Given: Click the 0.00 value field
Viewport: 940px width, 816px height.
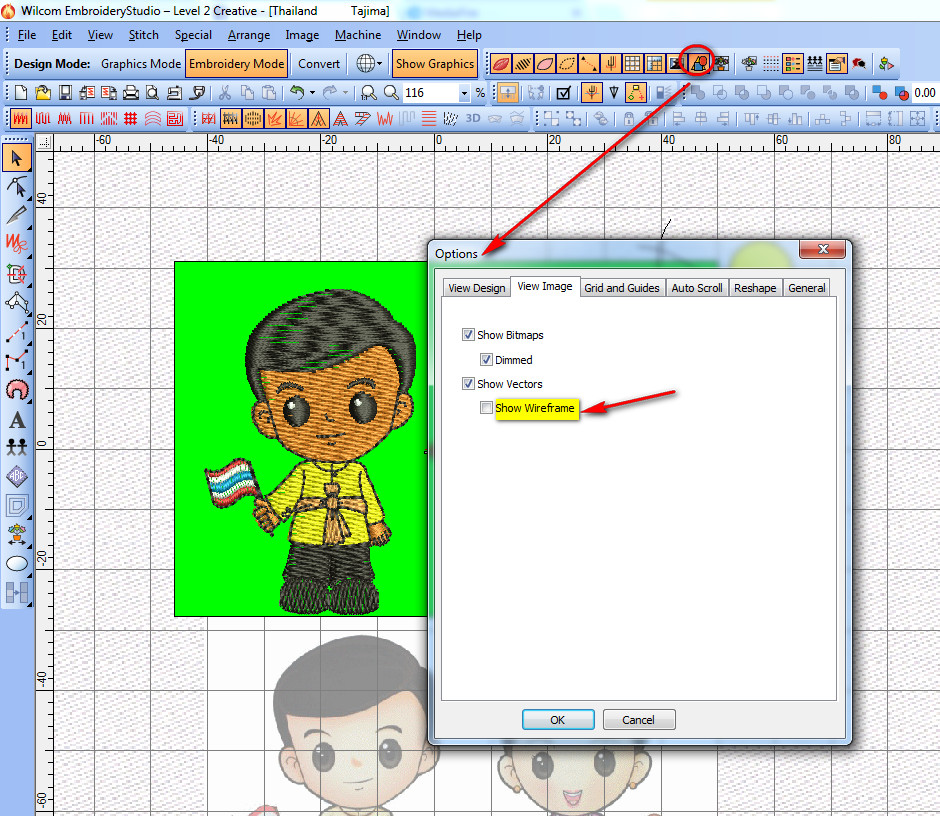Looking at the screenshot, I should pyautogui.click(x=924, y=93).
